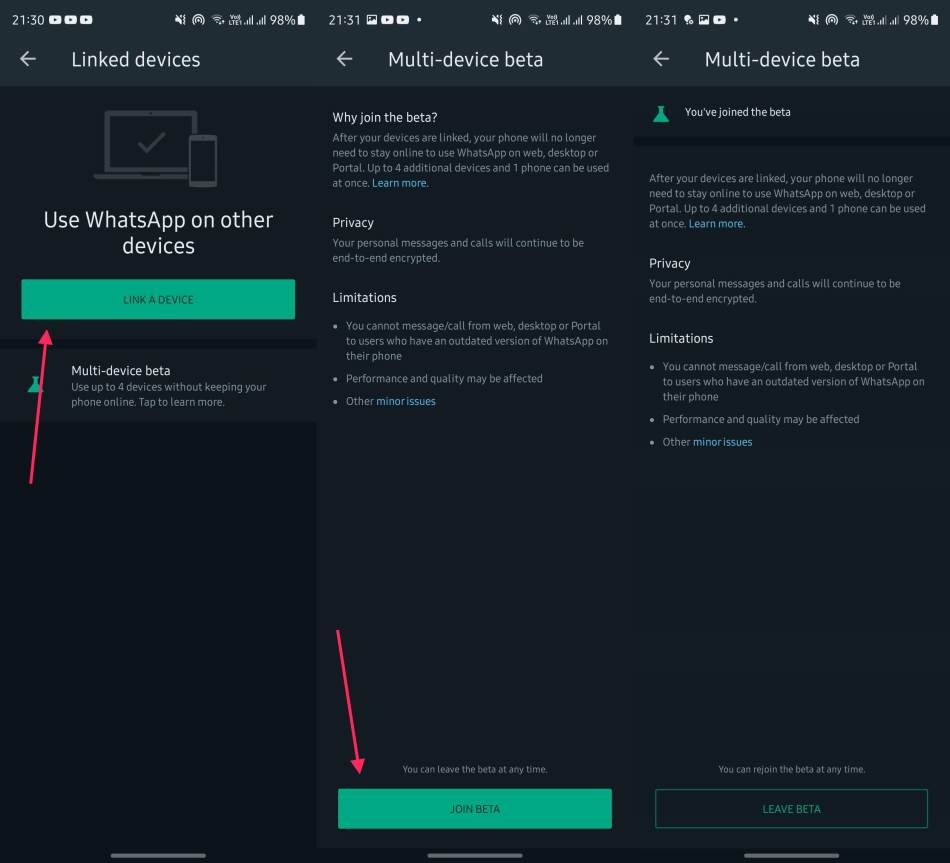Open the Multi-device beta list row

coord(158,385)
